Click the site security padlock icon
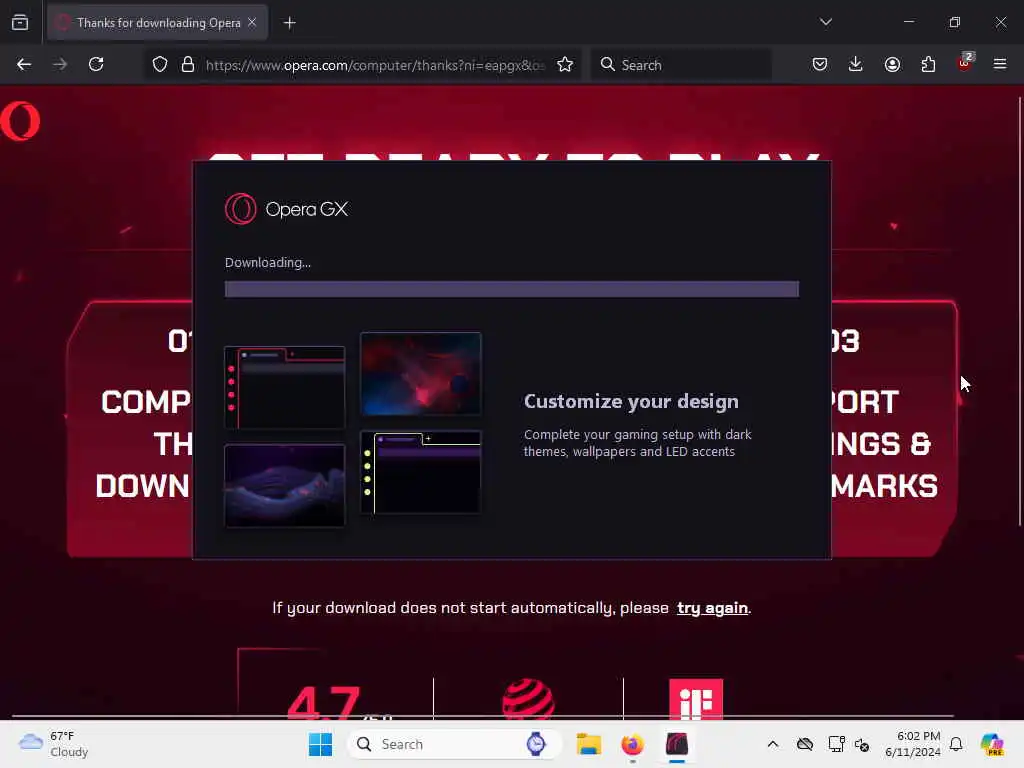Image resolution: width=1024 pixels, height=768 pixels. [188, 65]
